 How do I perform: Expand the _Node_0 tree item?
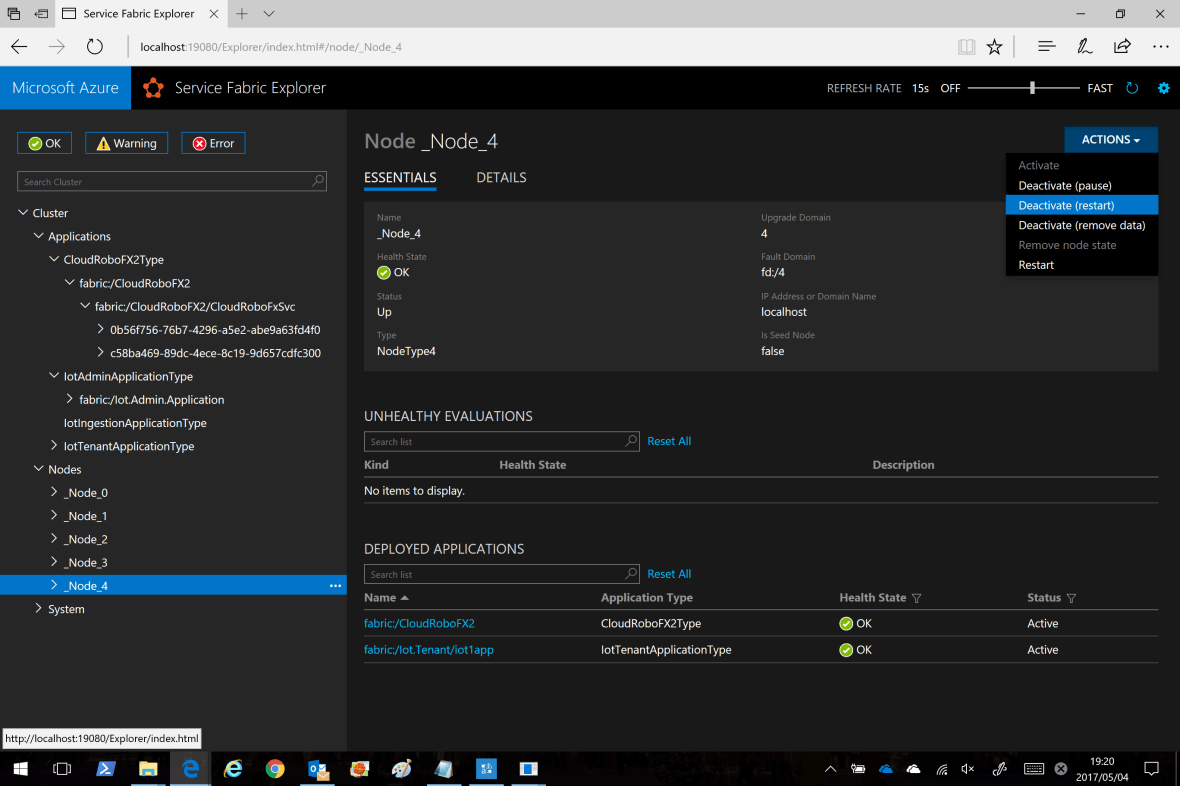pos(55,493)
